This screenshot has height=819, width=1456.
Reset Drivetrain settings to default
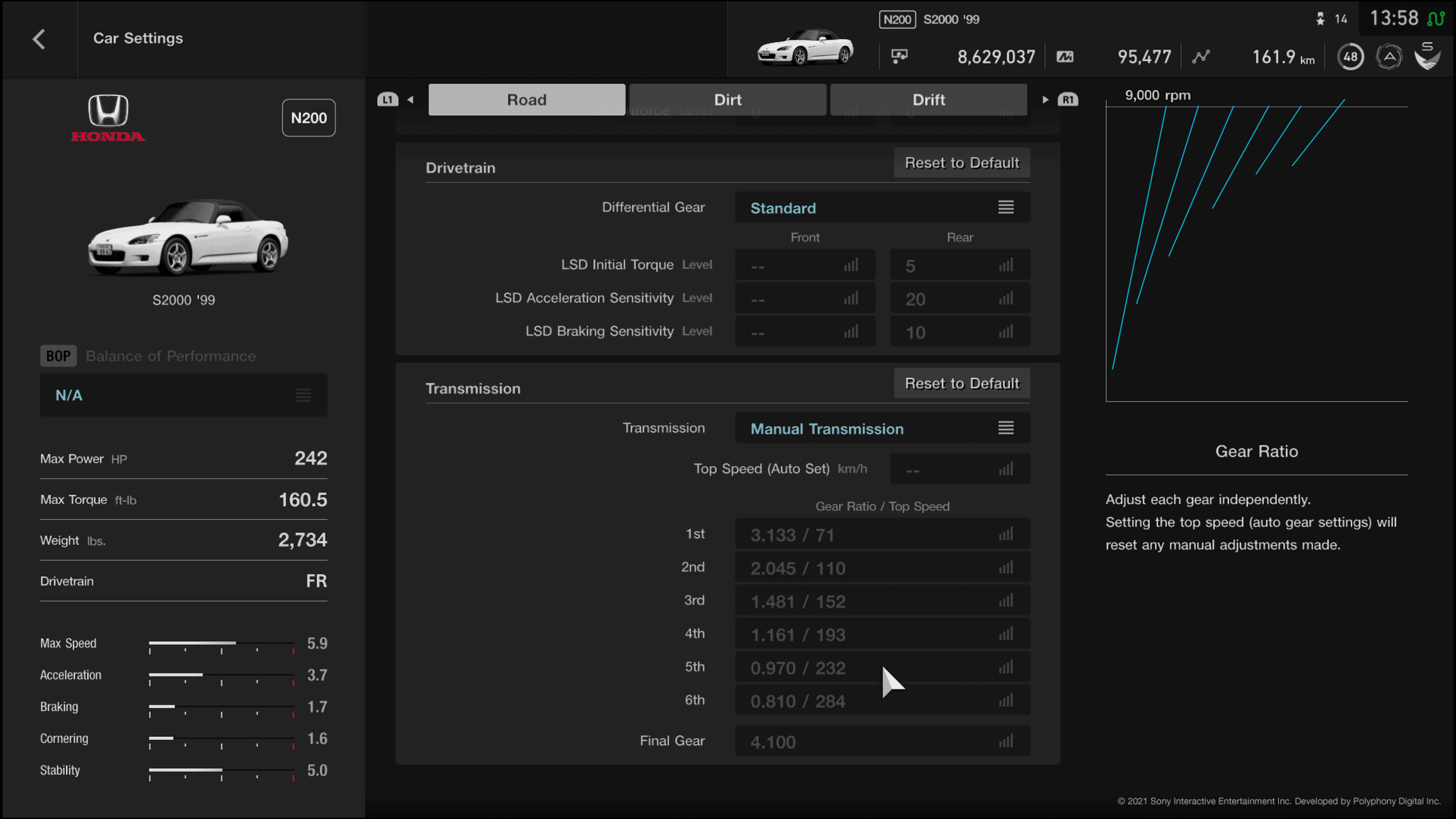coord(962,163)
